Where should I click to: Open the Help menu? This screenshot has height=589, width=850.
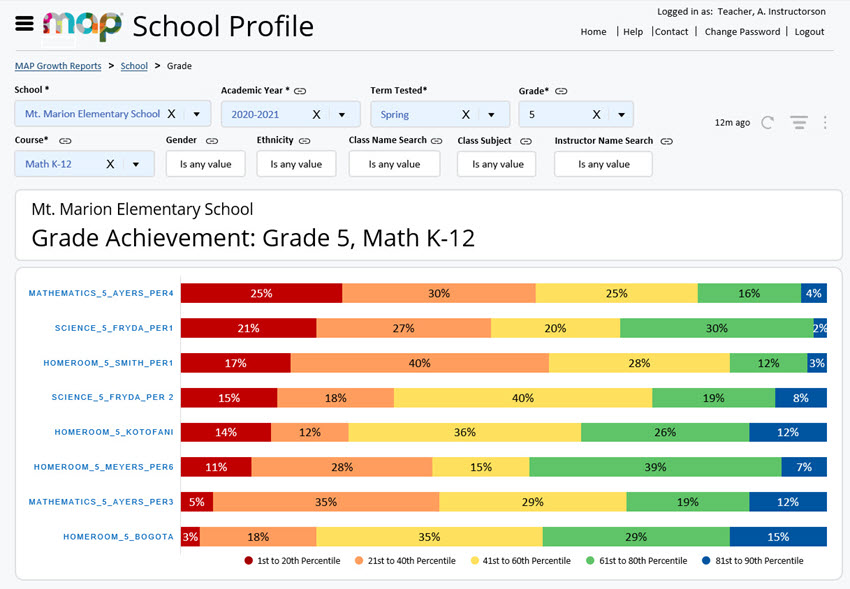(633, 31)
